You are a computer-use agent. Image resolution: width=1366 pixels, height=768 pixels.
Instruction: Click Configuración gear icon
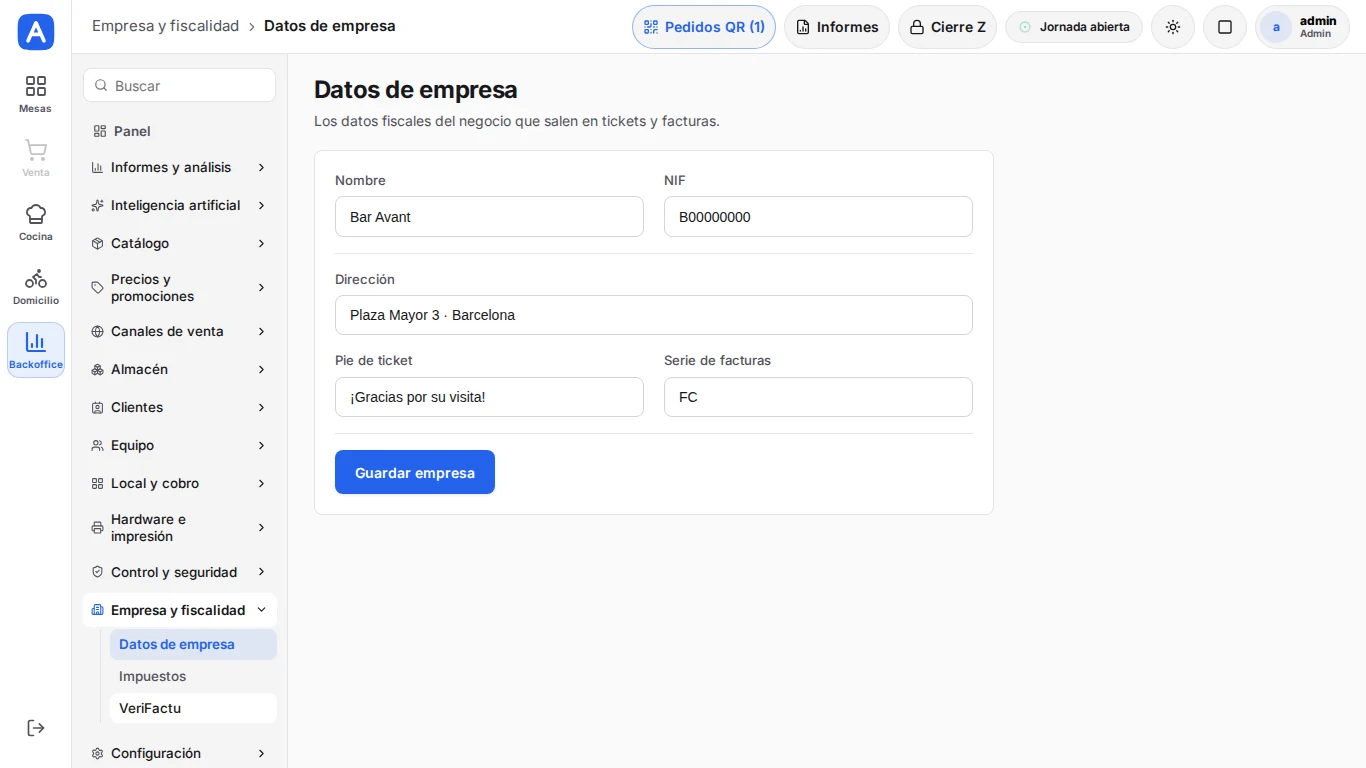coord(97,753)
